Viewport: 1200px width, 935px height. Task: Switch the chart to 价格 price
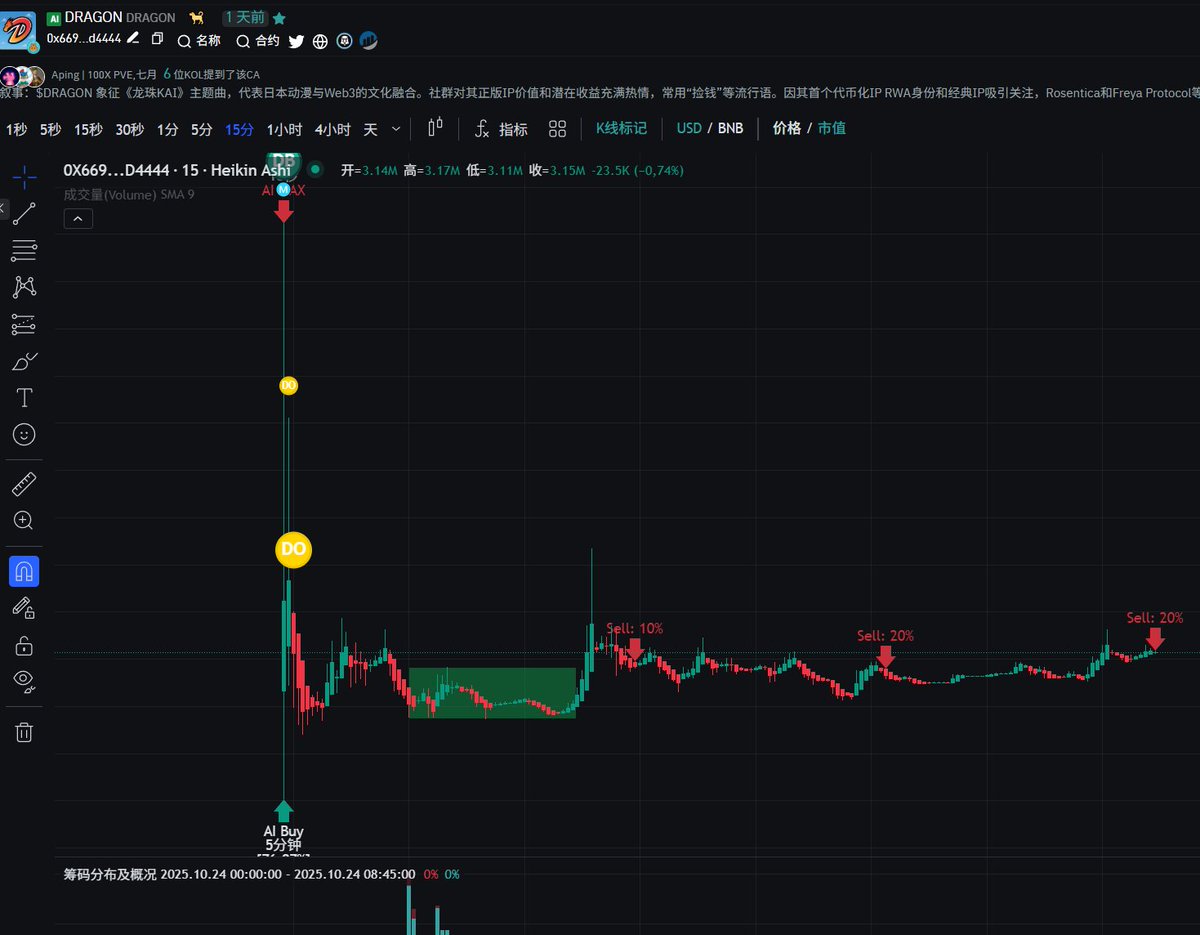(787, 129)
